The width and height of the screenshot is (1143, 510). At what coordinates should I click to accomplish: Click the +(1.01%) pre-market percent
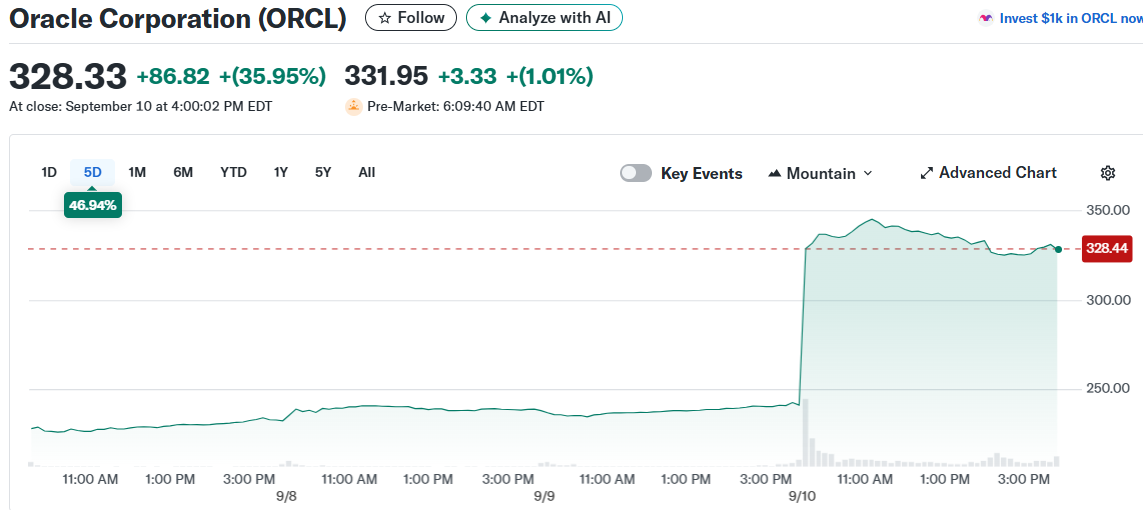tap(550, 76)
